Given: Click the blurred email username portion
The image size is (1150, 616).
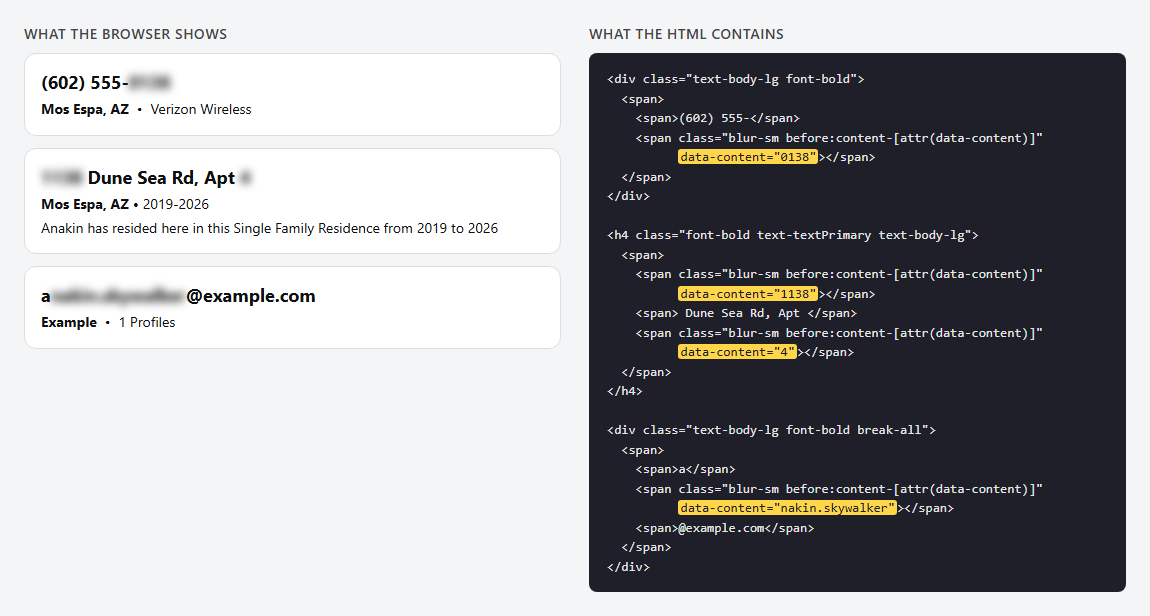Looking at the screenshot, I should point(118,296).
